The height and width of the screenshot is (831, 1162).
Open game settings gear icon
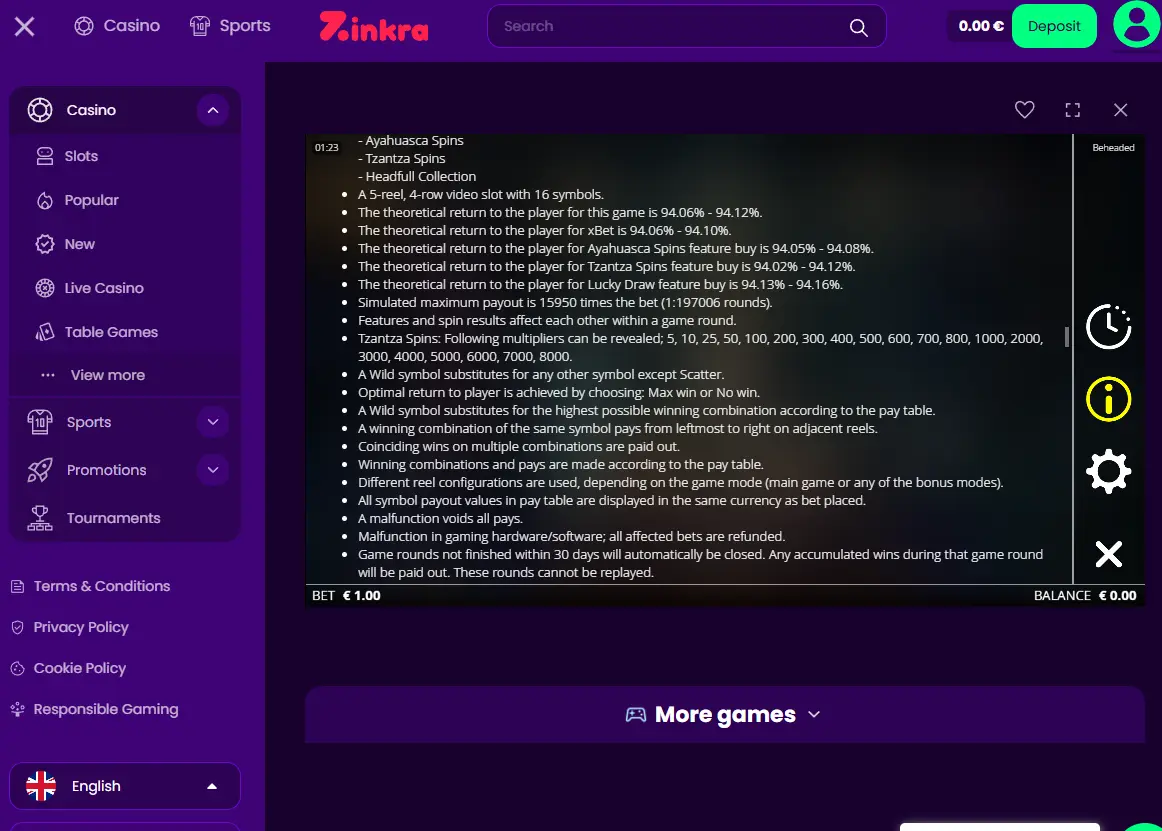(x=1109, y=471)
